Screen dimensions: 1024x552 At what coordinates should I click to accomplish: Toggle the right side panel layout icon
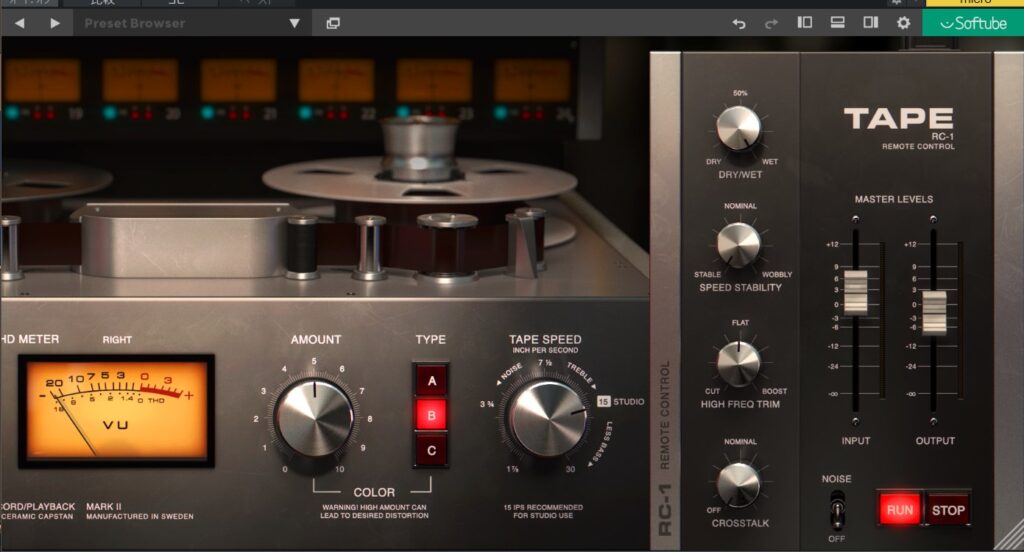coord(871,23)
